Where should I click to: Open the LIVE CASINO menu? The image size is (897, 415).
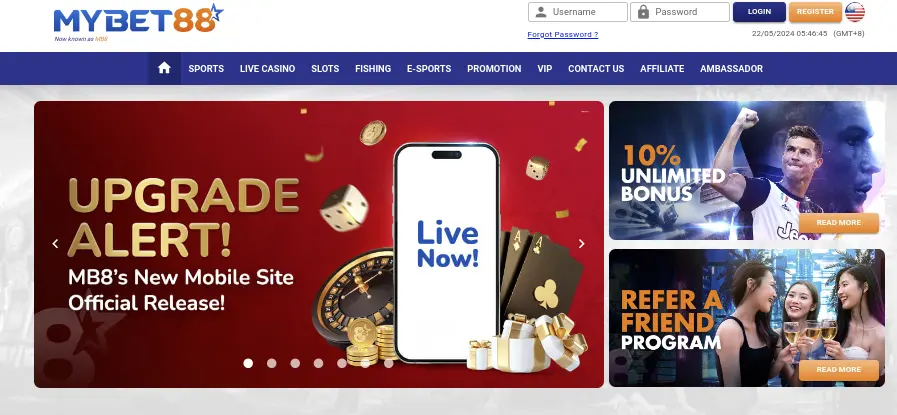pyautogui.click(x=267, y=69)
